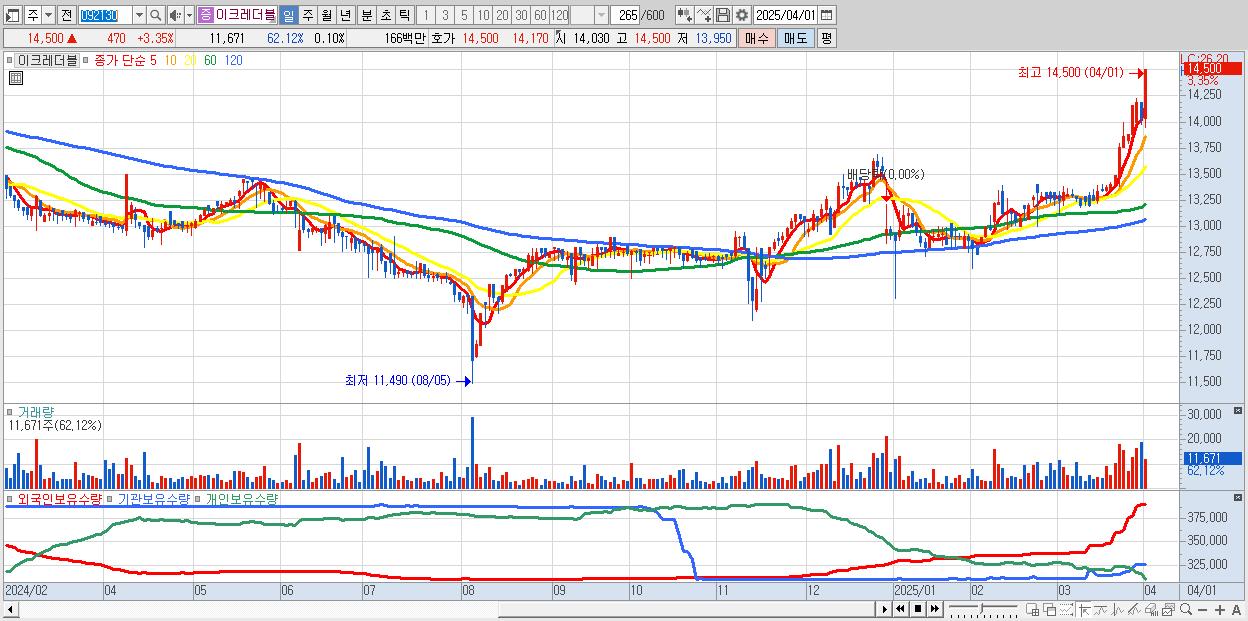
Task: Open the calendar picker icon
Action: point(826,15)
